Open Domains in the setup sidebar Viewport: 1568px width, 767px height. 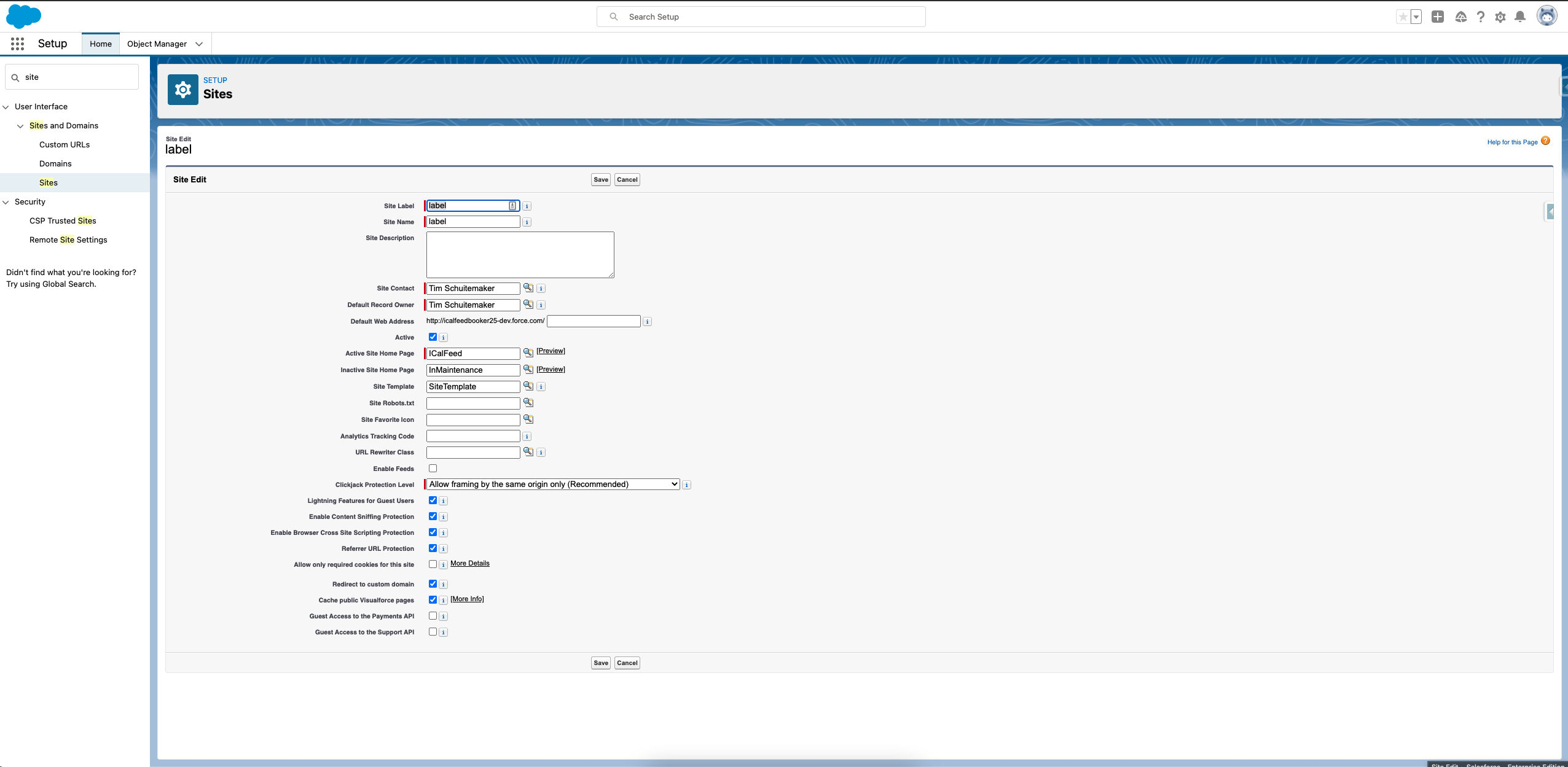point(55,163)
